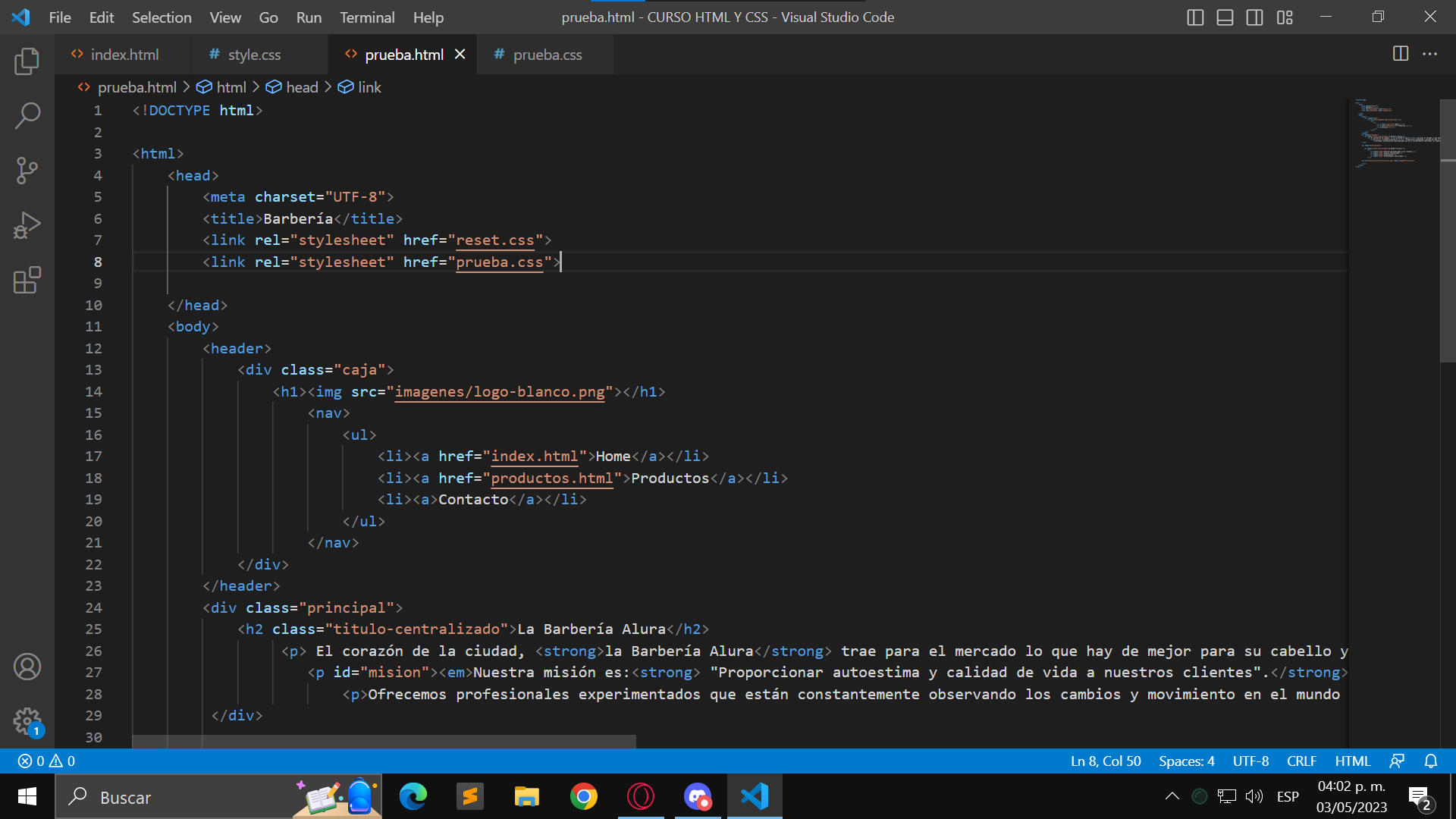Open Discord from taskbar

click(698, 796)
